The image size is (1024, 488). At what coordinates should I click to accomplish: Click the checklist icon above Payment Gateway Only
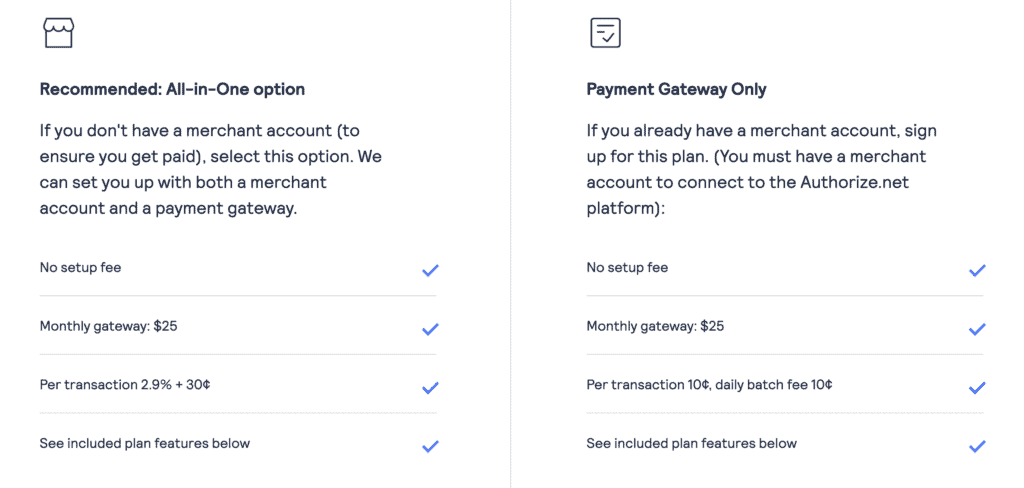605,33
